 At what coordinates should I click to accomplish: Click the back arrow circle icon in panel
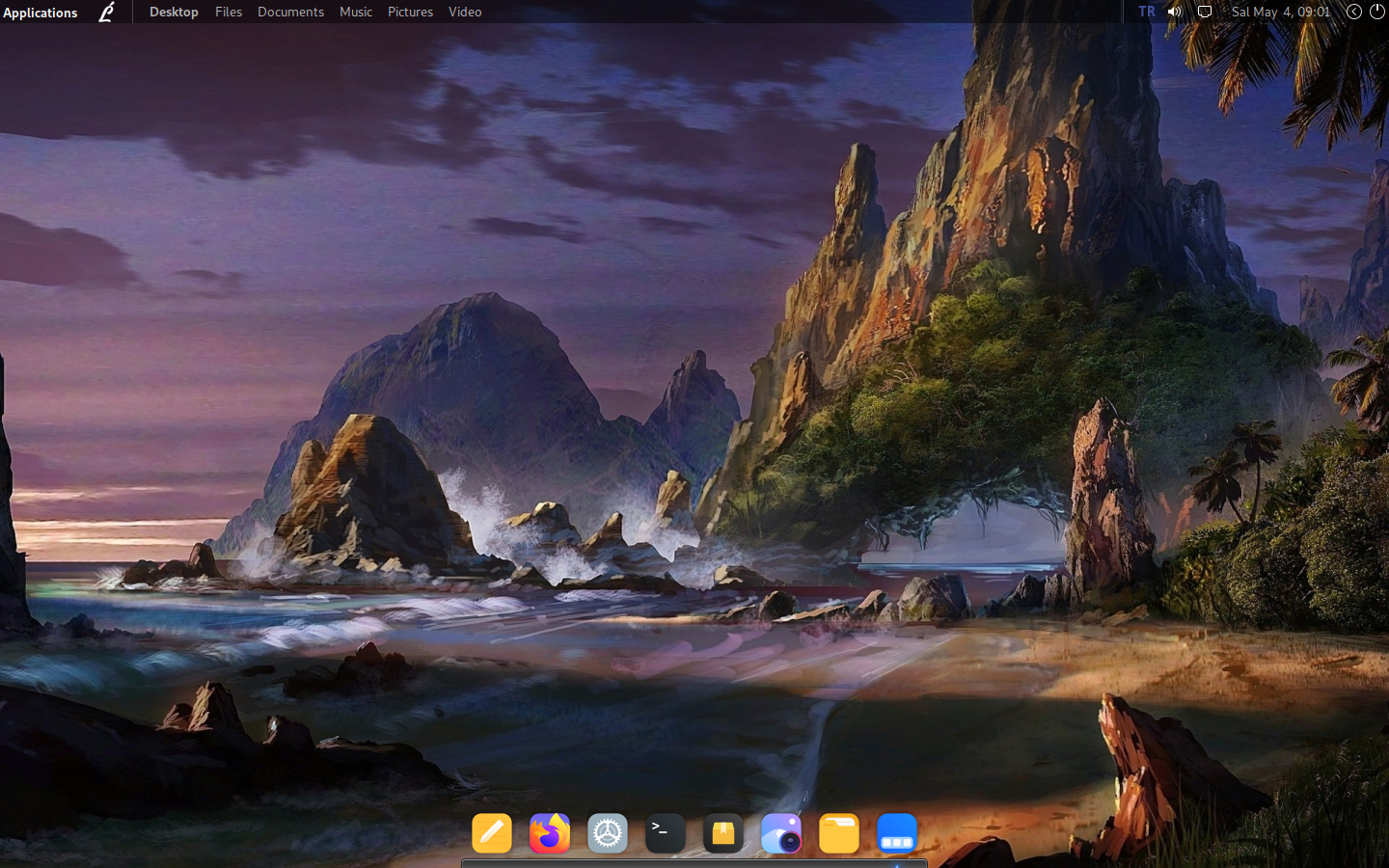coord(1354,12)
